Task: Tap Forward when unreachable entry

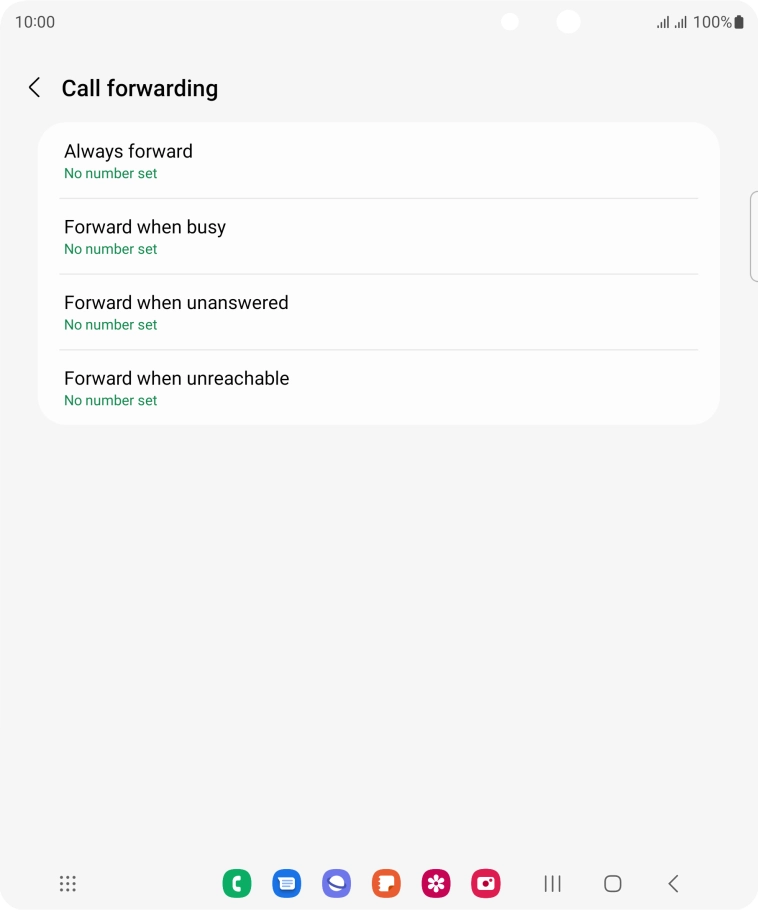Action: coord(379,388)
